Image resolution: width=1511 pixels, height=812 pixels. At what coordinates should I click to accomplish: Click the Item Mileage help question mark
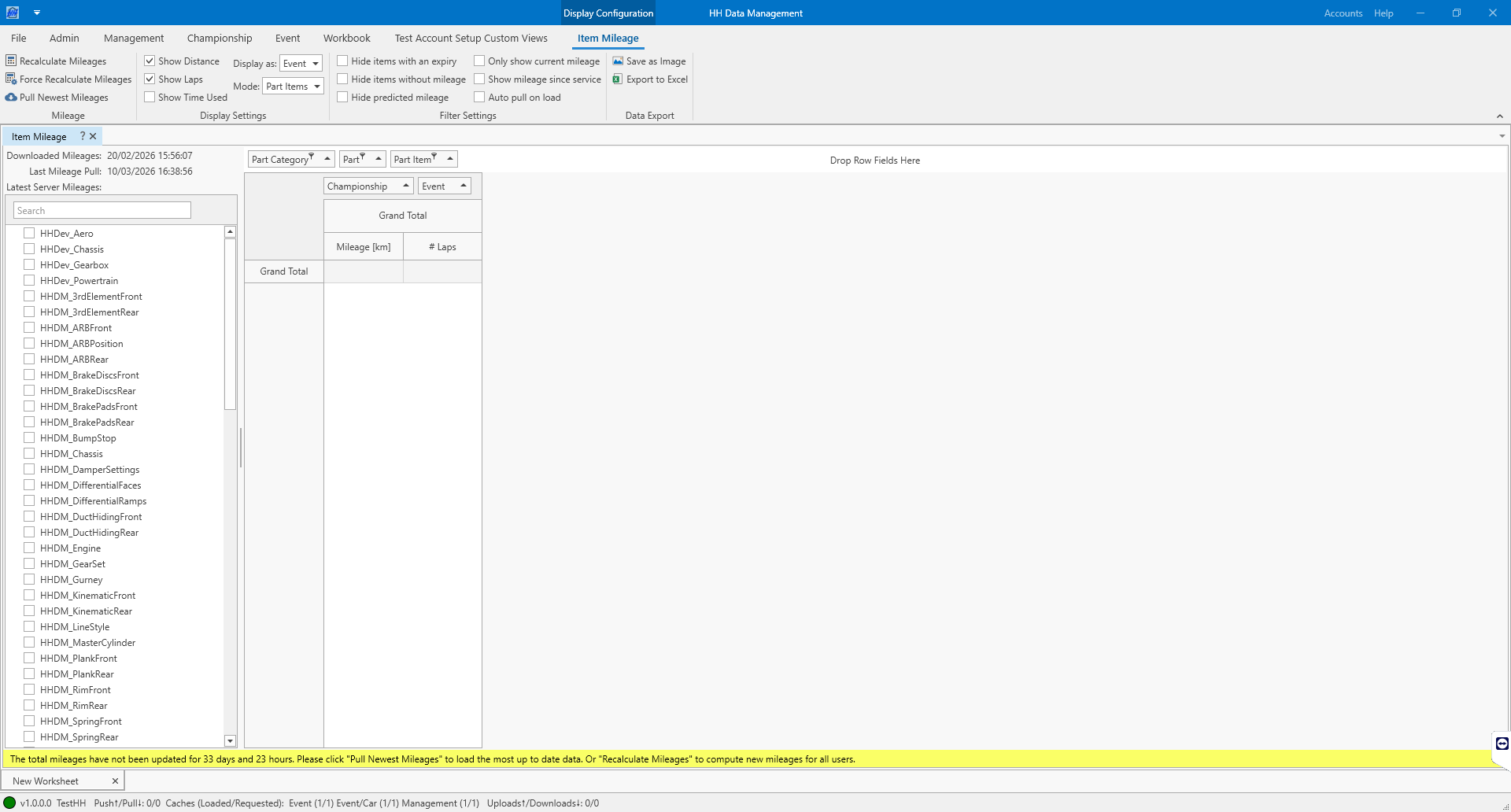[83, 136]
